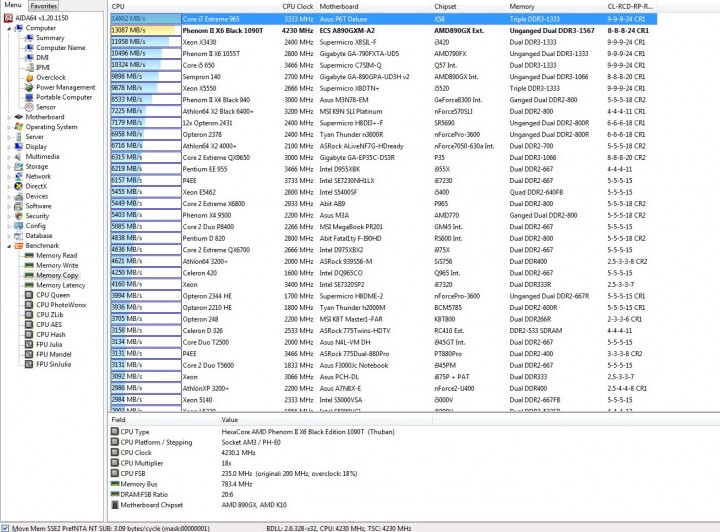Click the Operating System Windows icon
The width and height of the screenshot is (720, 532).
coord(19,127)
